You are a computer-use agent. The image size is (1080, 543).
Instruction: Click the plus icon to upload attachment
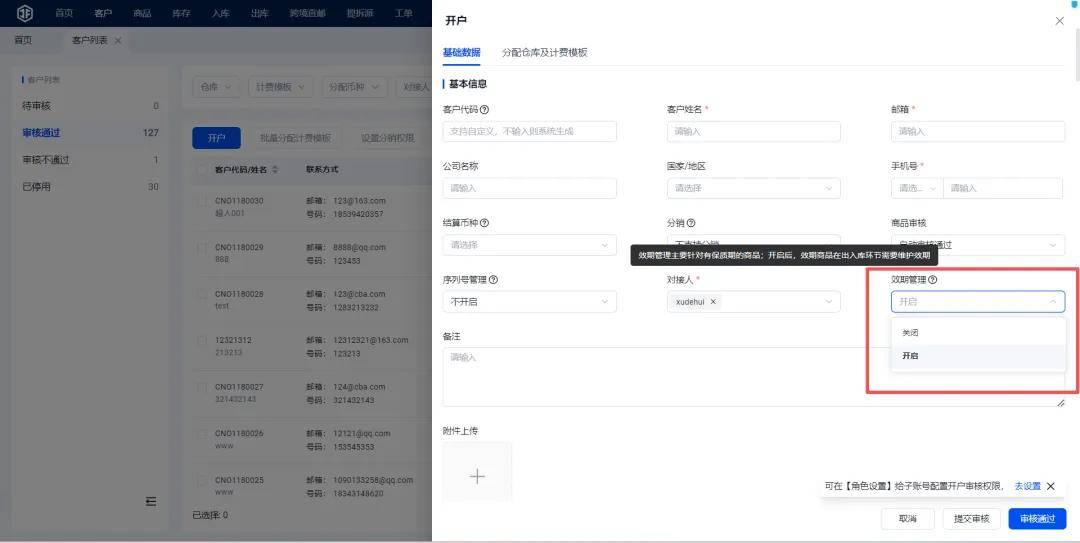pyautogui.click(x=477, y=476)
